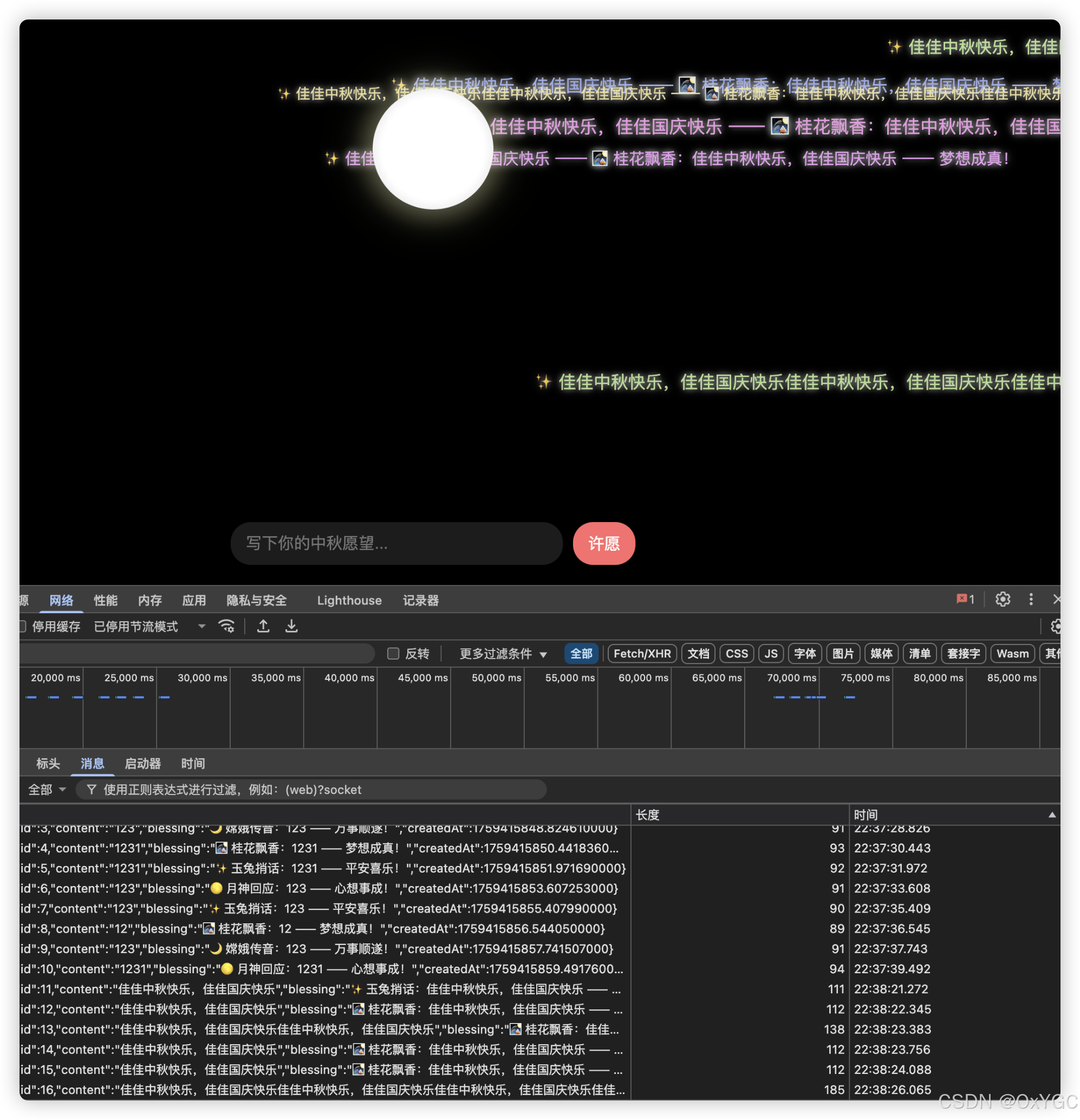This screenshot has height=1120, width=1080.
Task: Open network panel settings gear
Action: 1055,626
